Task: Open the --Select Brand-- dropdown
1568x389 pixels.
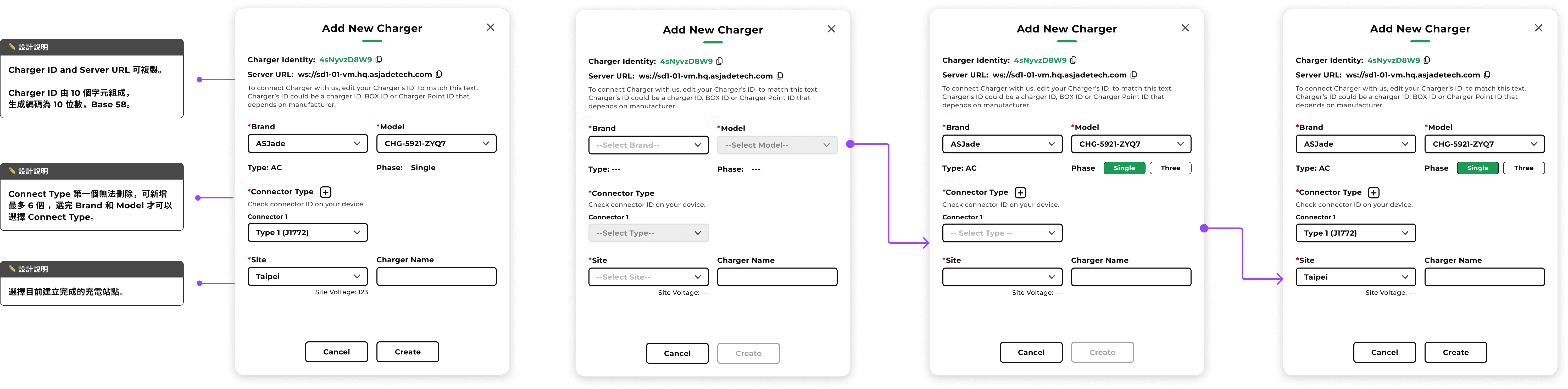Action: pos(648,145)
